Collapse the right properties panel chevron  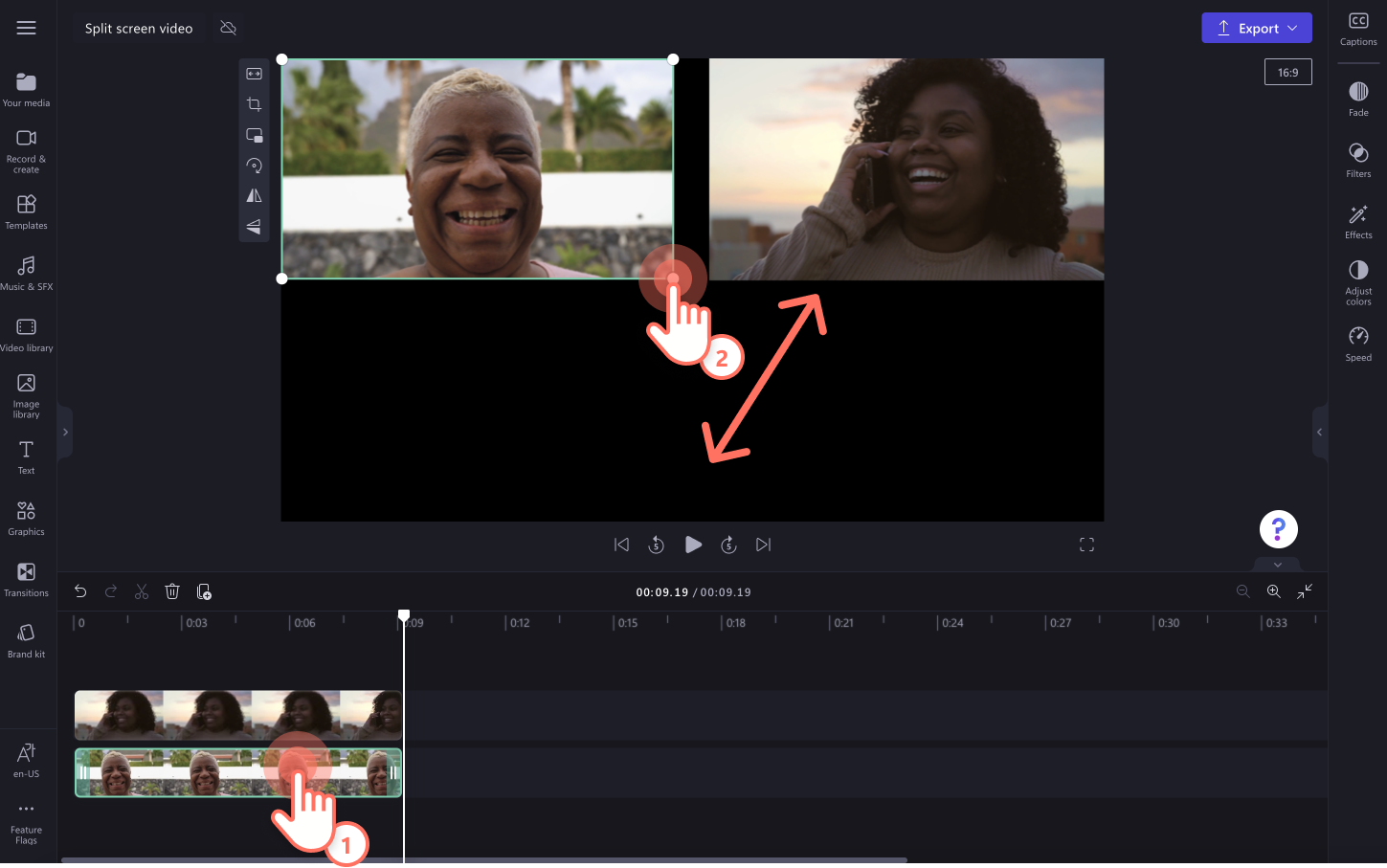1319,432
